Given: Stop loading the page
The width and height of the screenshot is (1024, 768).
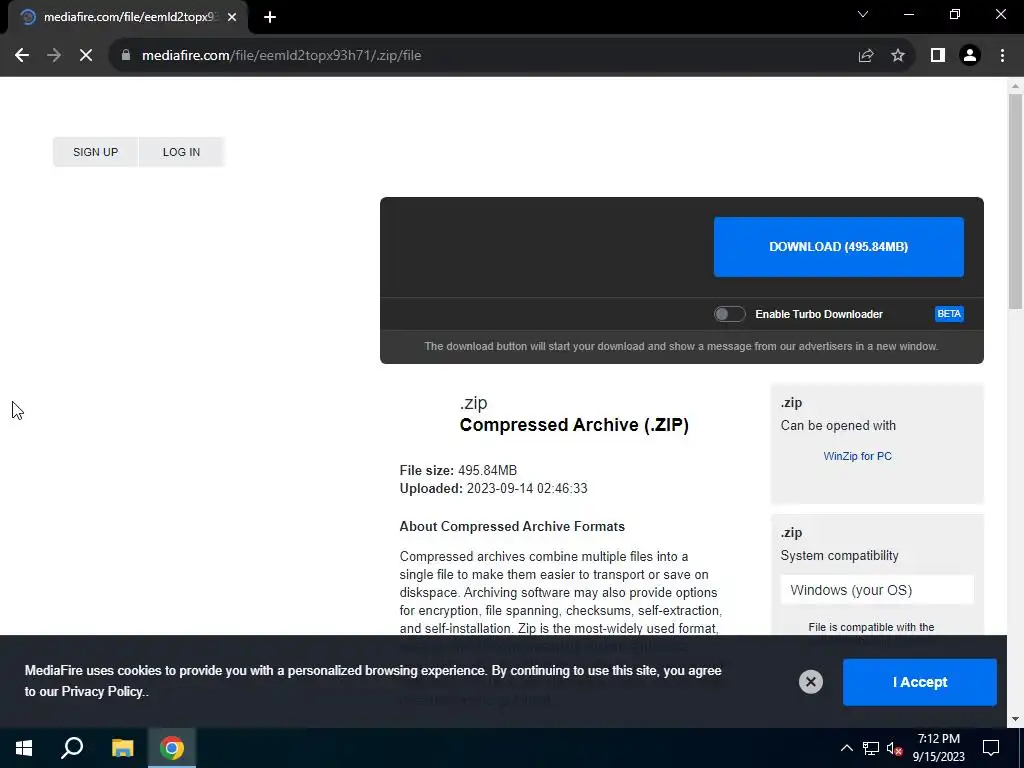Looking at the screenshot, I should pos(86,56).
